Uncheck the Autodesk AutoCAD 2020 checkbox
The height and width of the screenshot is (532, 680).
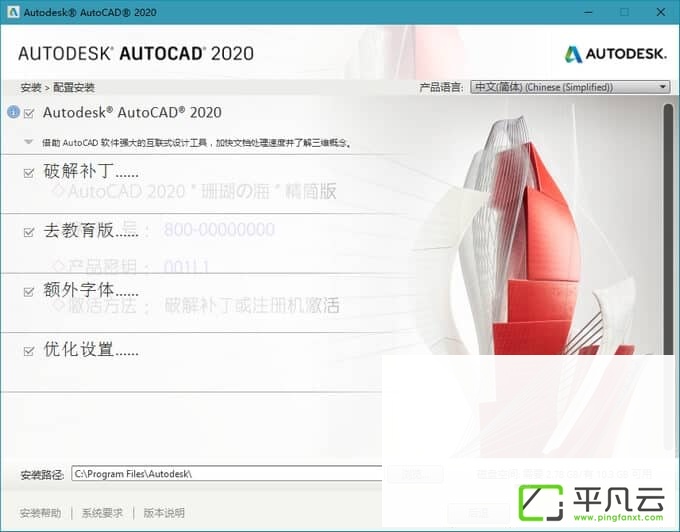coord(29,114)
